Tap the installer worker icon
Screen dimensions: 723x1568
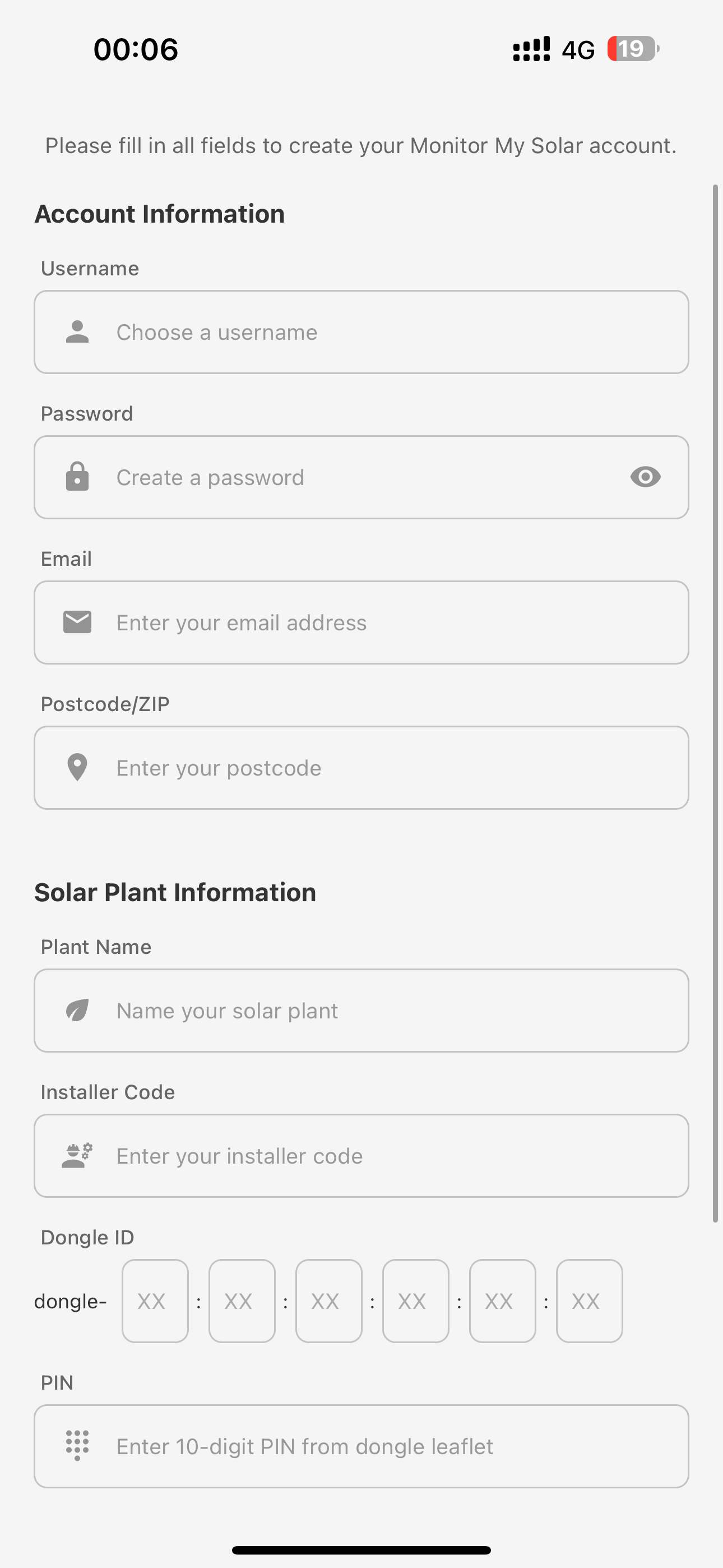pyautogui.click(x=77, y=1155)
